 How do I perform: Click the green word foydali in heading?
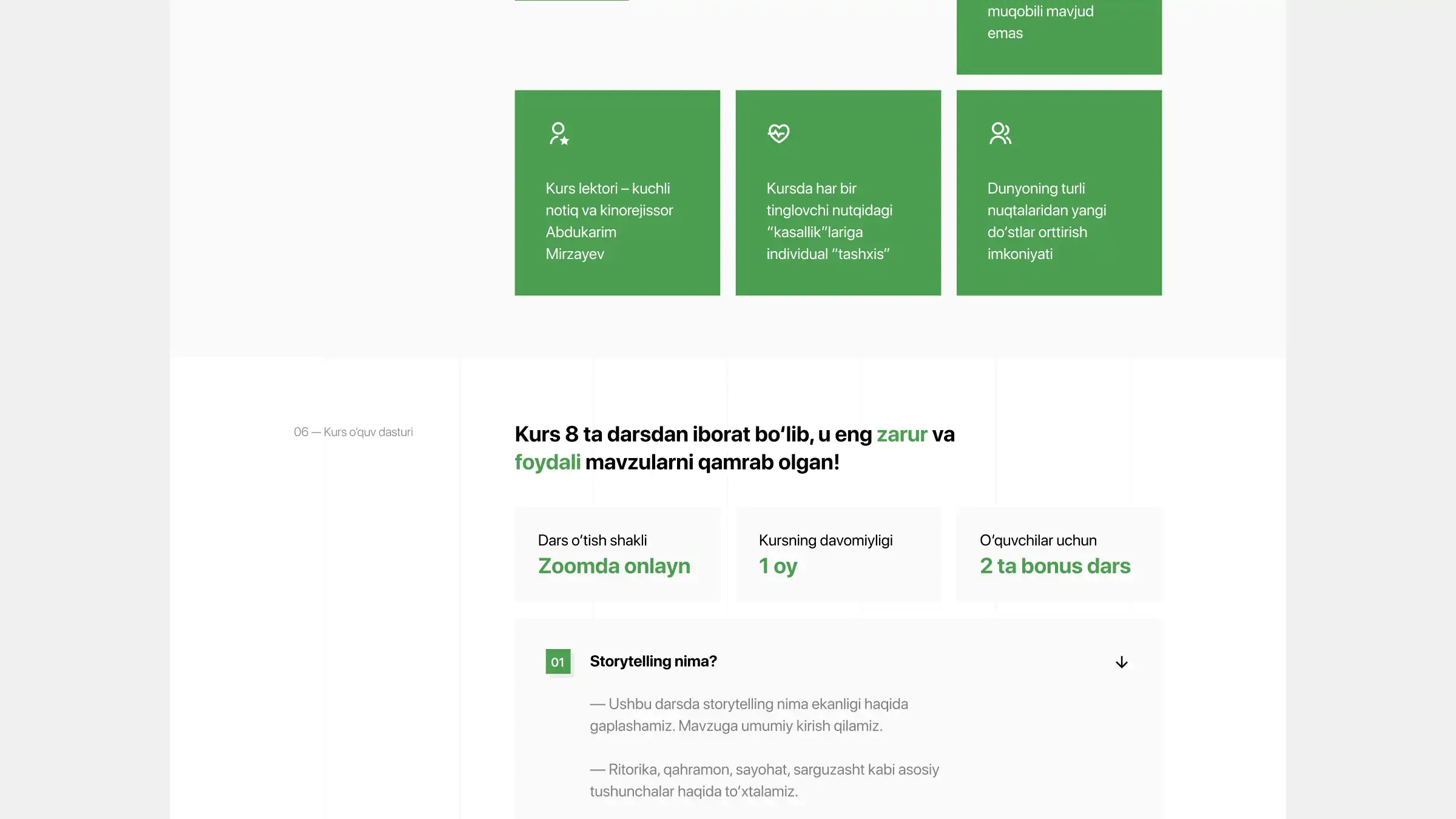point(547,462)
